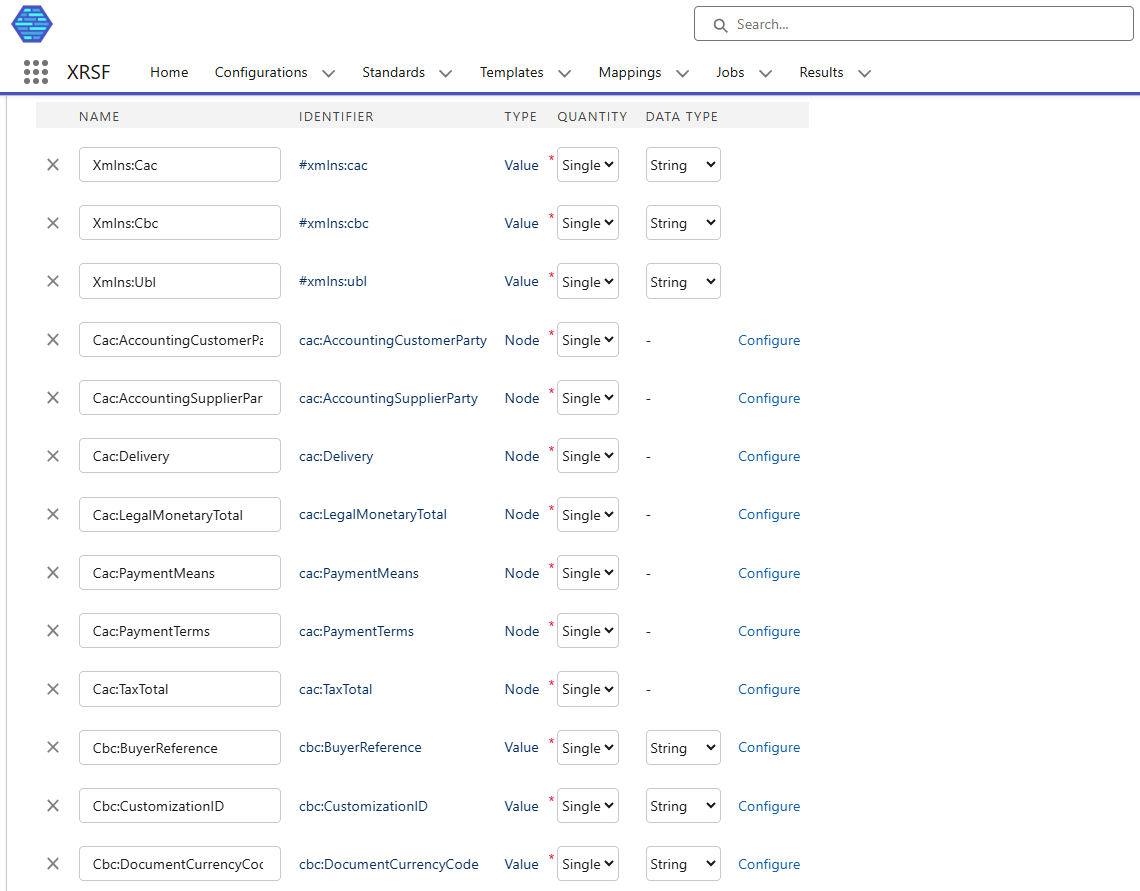Expand the Mappings menu chevron
Screen dimensions: 1140x891
[682, 73]
